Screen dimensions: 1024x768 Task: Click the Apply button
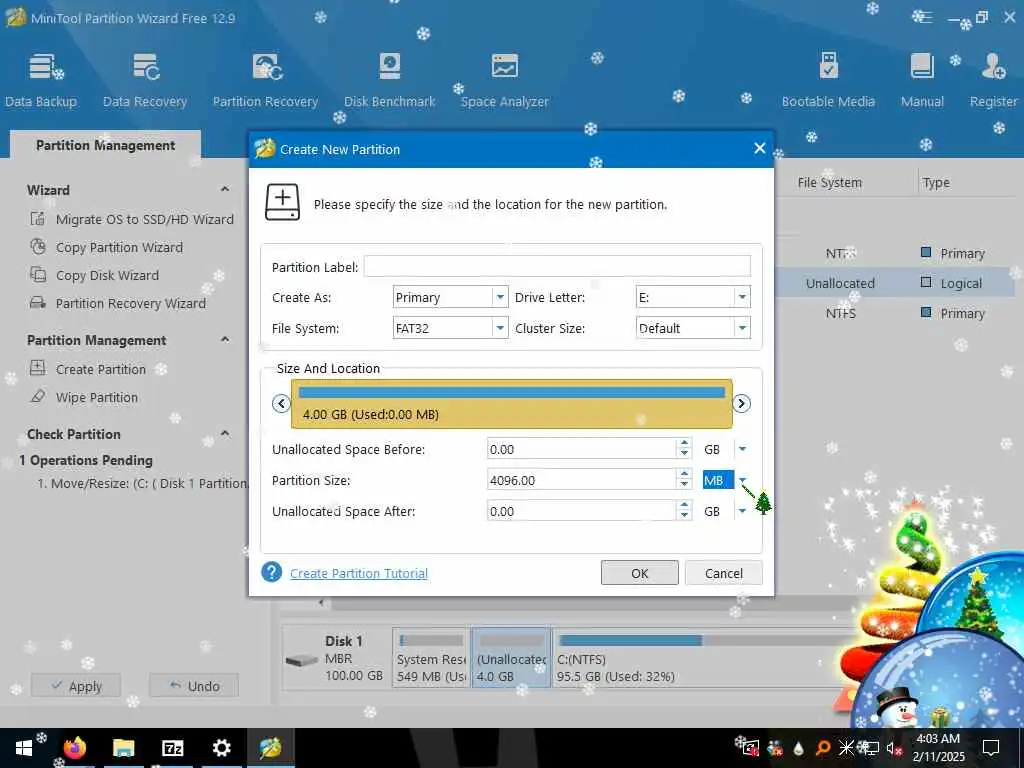(76, 686)
